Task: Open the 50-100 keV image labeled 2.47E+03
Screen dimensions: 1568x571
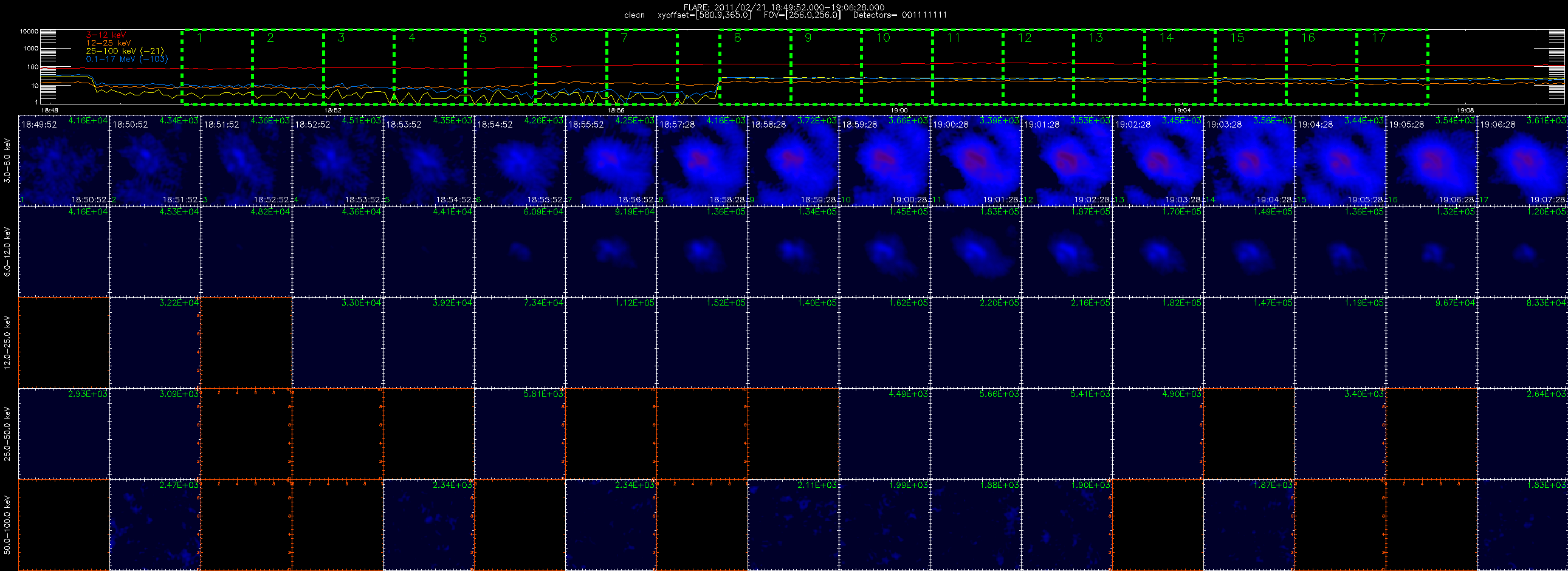Action: (x=155, y=525)
